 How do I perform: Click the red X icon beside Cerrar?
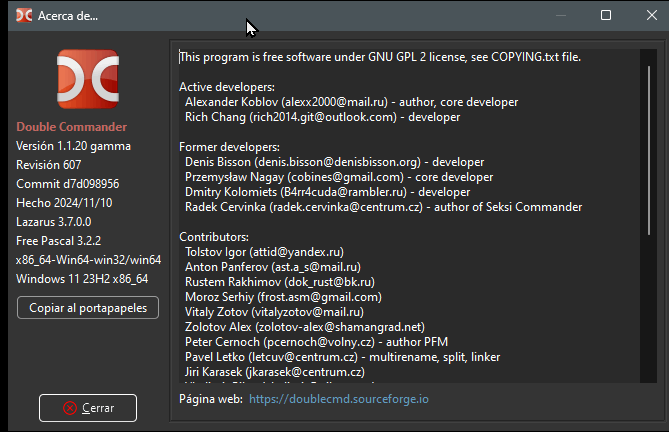[x=69, y=408]
